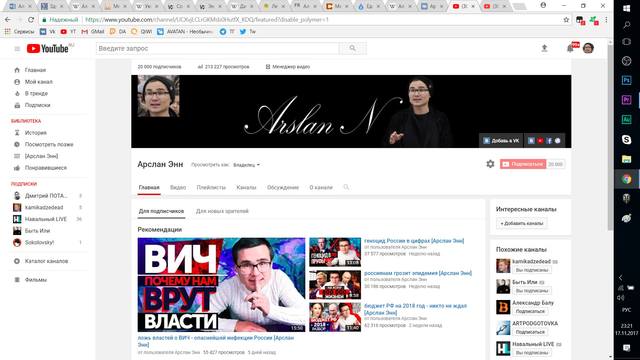This screenshot has width=640, height=360.
Task: Switch to the Каналы tab
Action: 246,187
